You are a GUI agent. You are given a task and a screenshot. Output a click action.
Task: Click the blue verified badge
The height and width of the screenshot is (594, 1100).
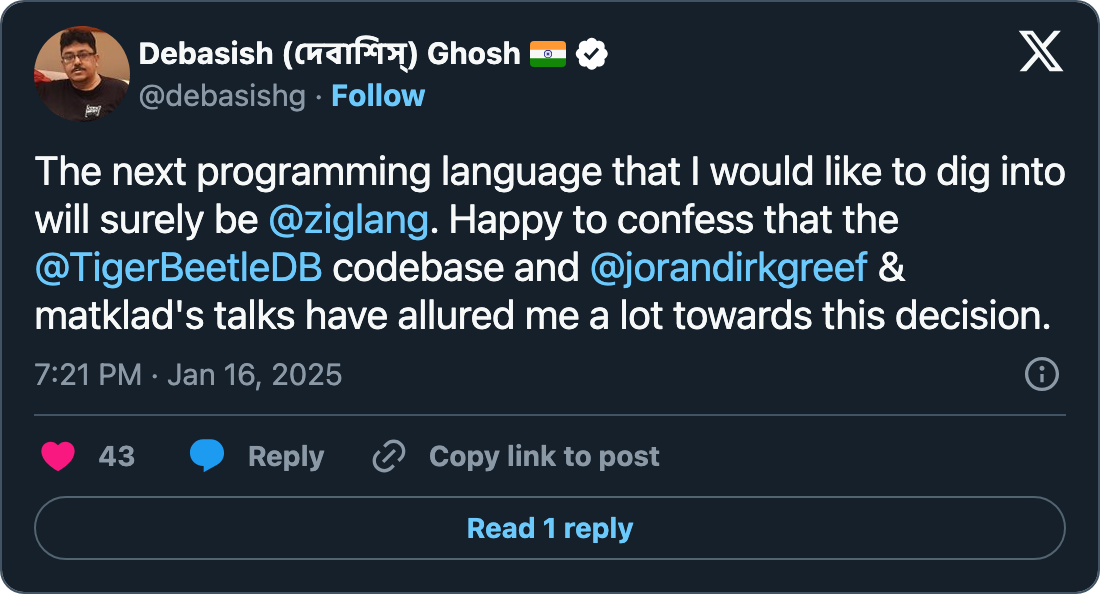pyautogui.click(x=593, y=54)
